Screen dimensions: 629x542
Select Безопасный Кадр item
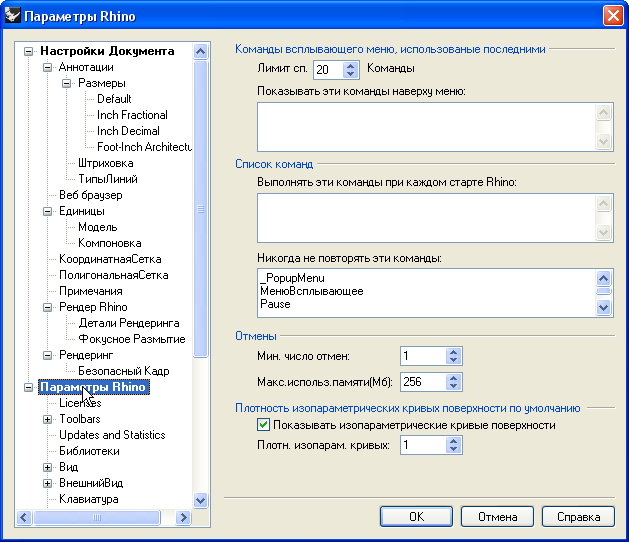coord(124,371)
